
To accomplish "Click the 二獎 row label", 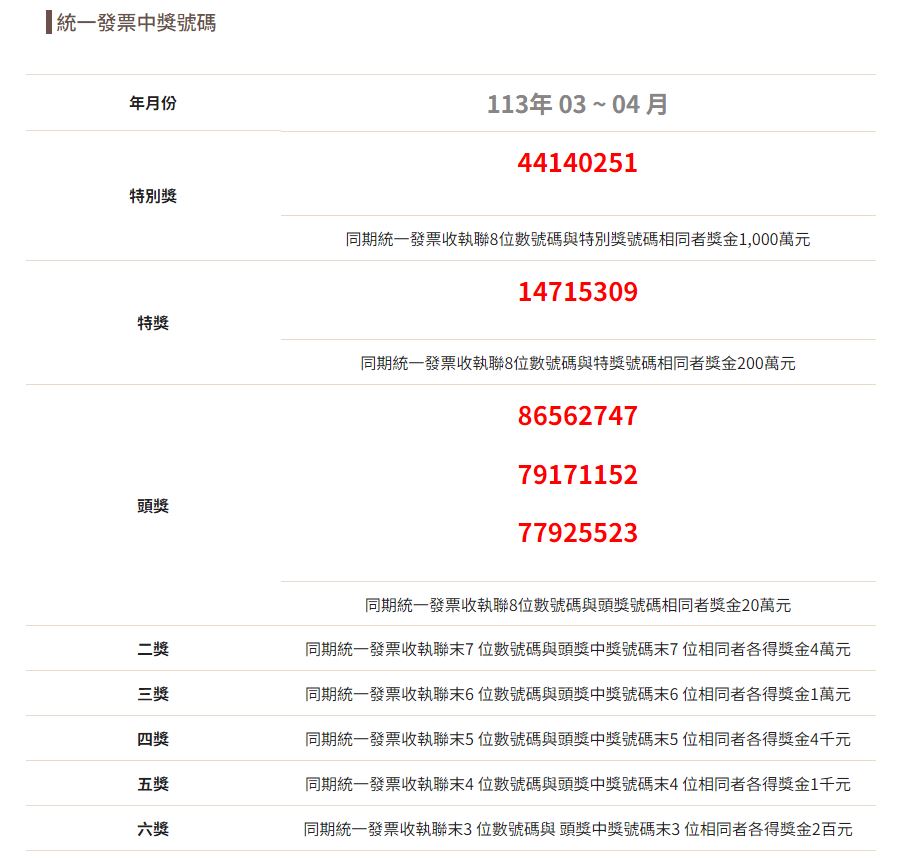I will tap(153, 649).
